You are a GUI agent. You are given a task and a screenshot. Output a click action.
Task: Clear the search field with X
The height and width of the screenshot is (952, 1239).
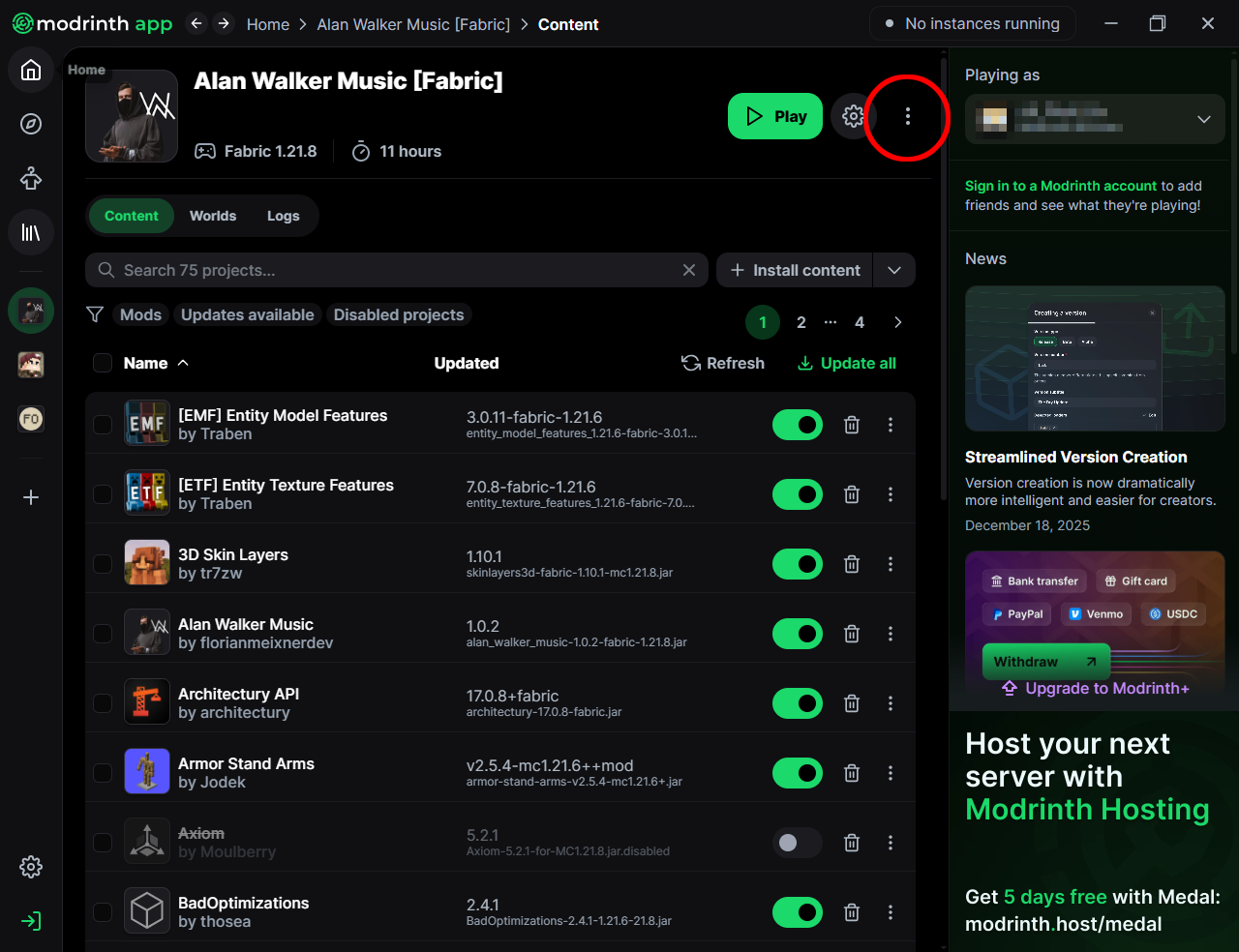(x=689, y=270)
